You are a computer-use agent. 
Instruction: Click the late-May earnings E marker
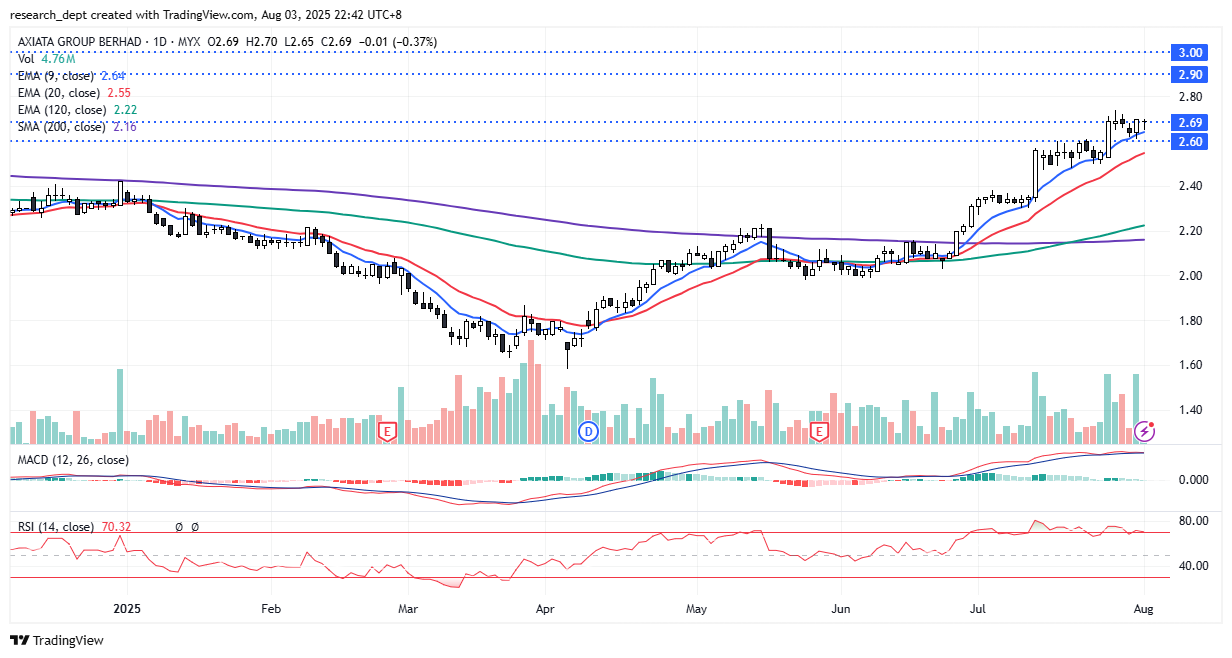pos(819,431)
